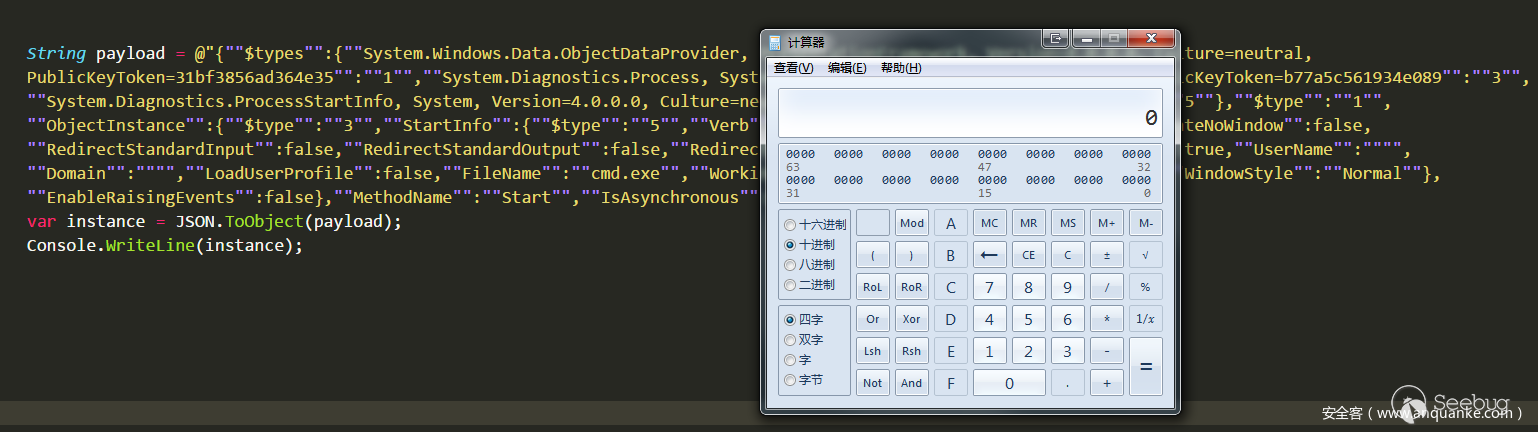Click the CE clear entry button

coord(1028,255)
